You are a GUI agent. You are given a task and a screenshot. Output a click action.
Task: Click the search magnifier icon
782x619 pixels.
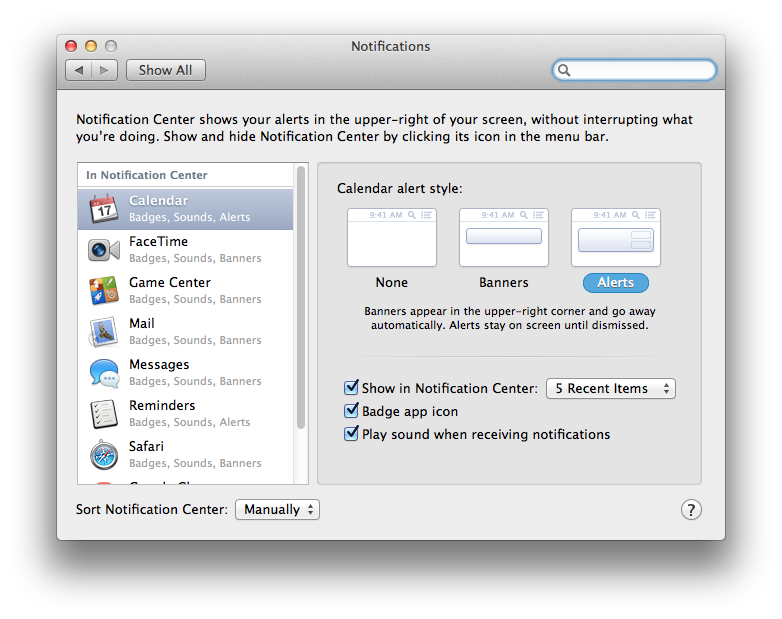click(x=564, y=70)
